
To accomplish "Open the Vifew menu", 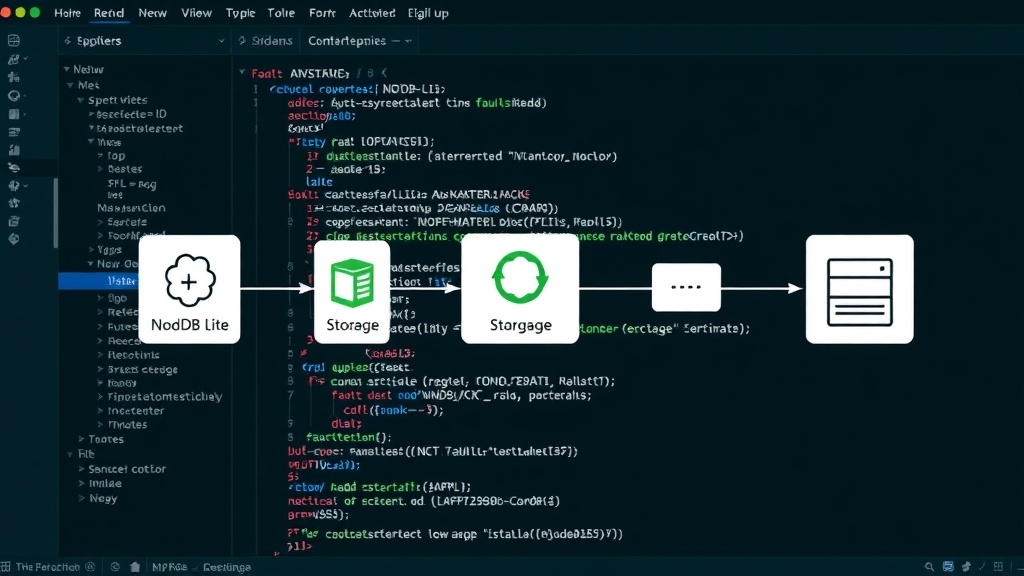I will (x=196, y=13).
